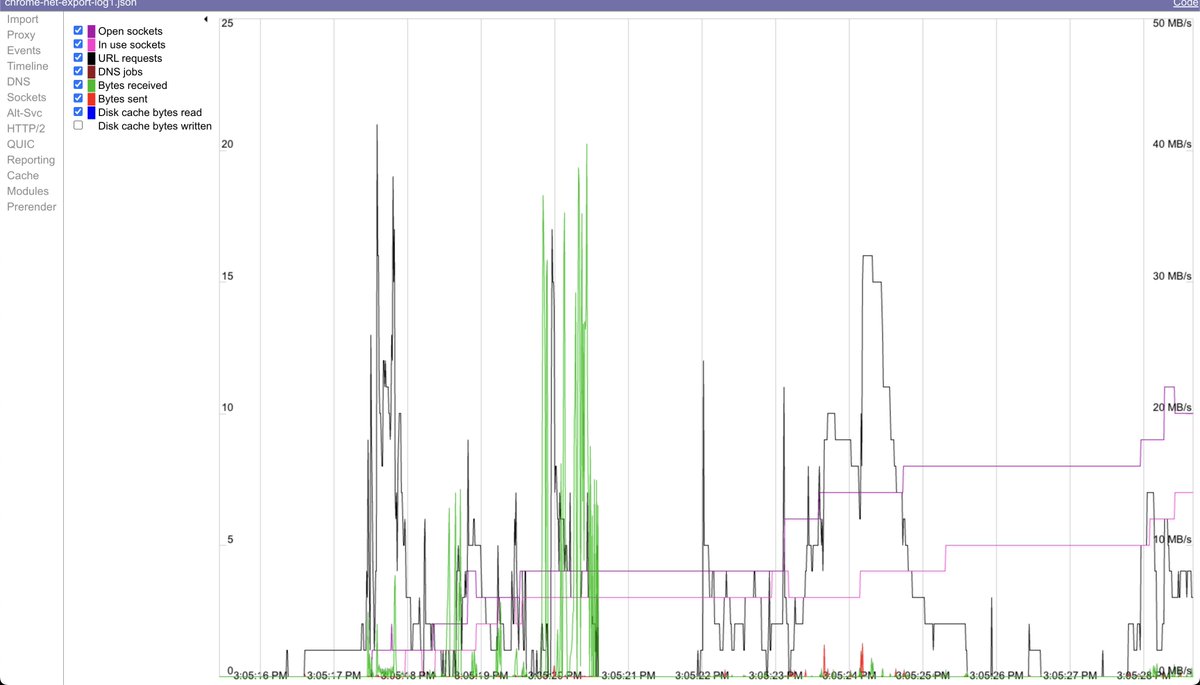Click the 3:05:26 PM time label
1200x685 pixels.
[996, 676]
